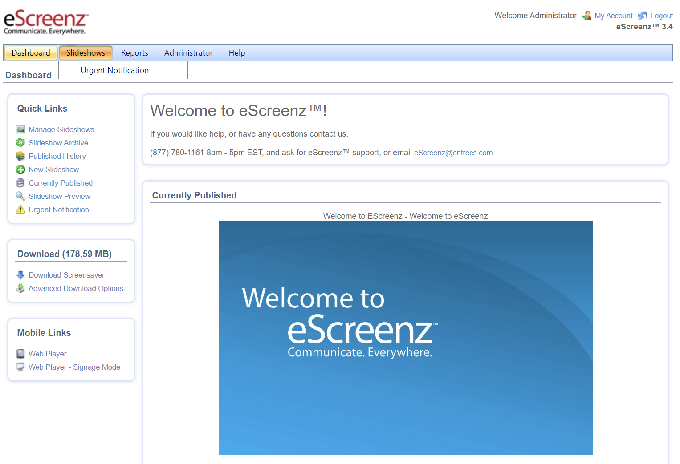Click the 'Welcome to EScreenz - Welcome to eScreenz' caption
This screenshot has height=464, width=680.
[x=405, y=216]
